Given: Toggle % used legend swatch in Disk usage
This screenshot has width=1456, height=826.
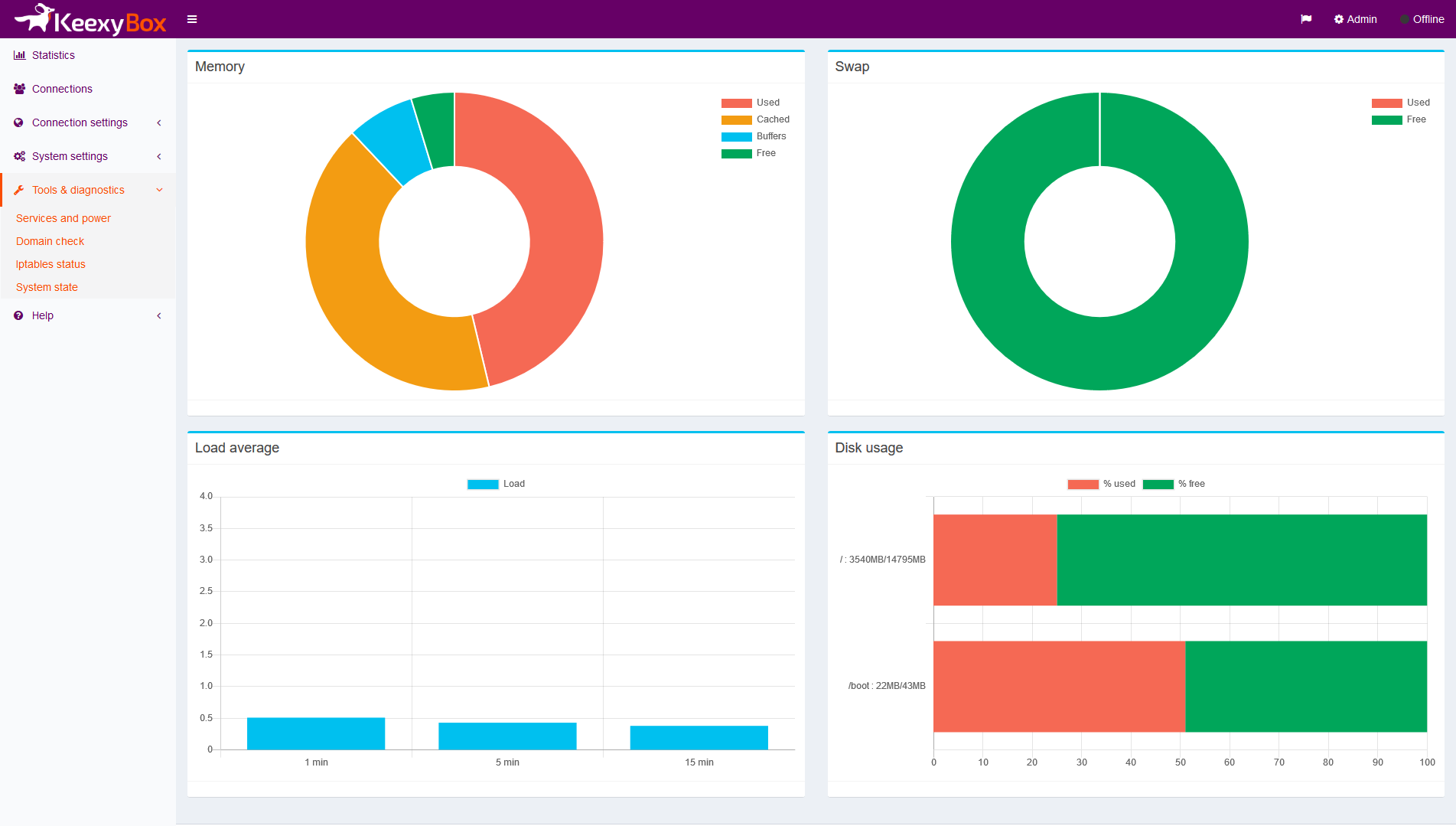Looking at the screenshot, I should pos(1083,484).
